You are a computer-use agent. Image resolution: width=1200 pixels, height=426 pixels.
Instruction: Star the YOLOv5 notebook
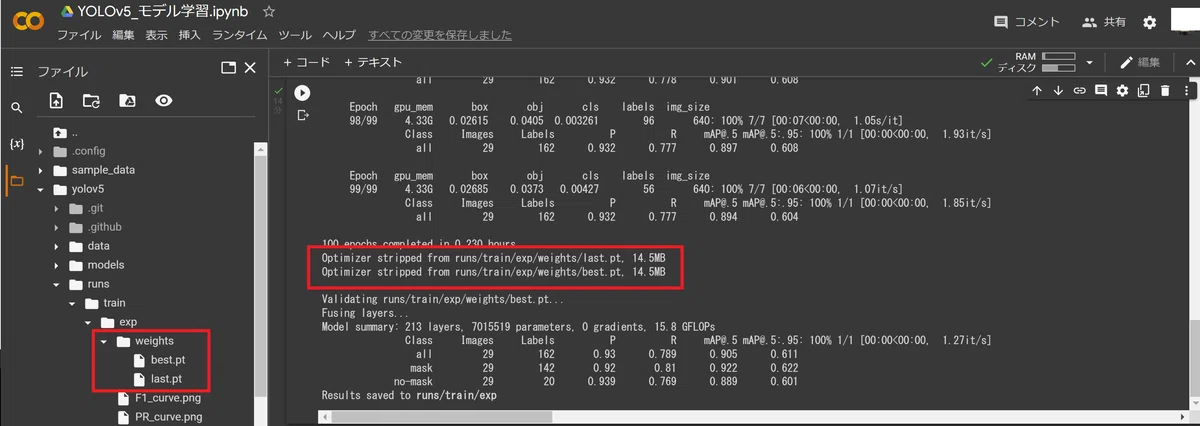click(x=269, y=12)
